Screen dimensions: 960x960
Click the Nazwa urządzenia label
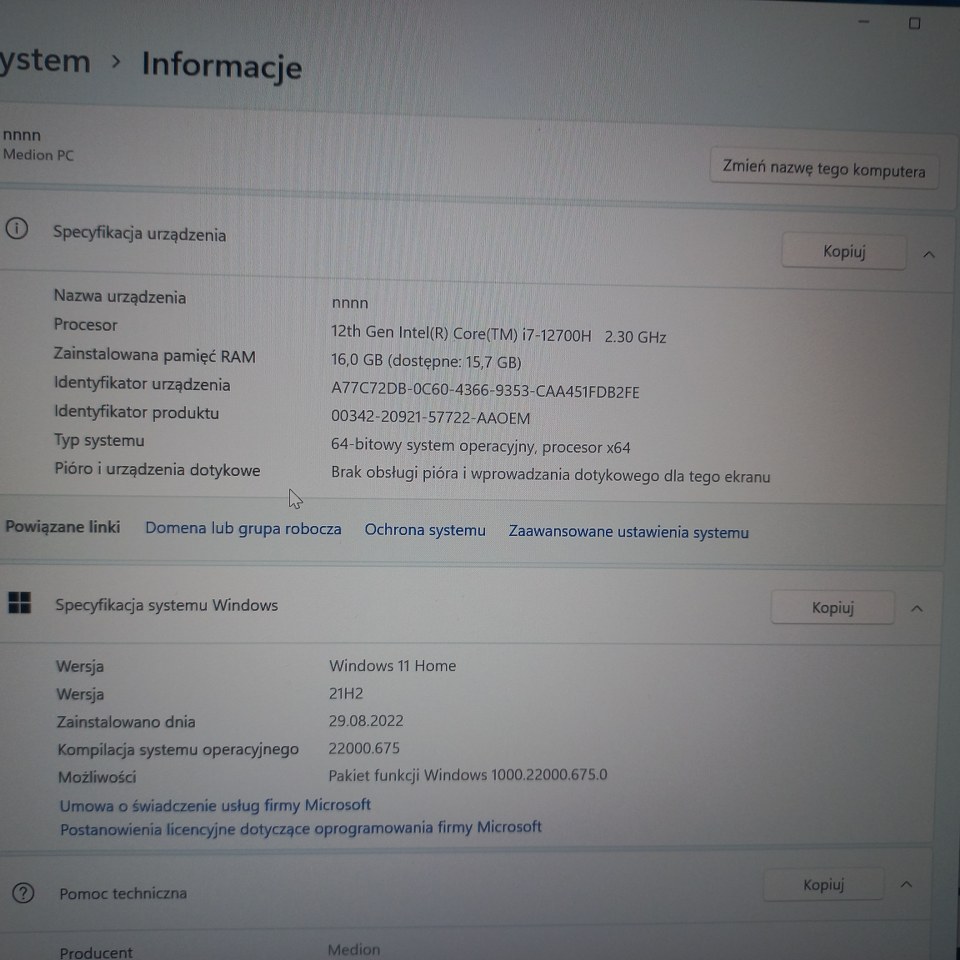pos(120,296)
